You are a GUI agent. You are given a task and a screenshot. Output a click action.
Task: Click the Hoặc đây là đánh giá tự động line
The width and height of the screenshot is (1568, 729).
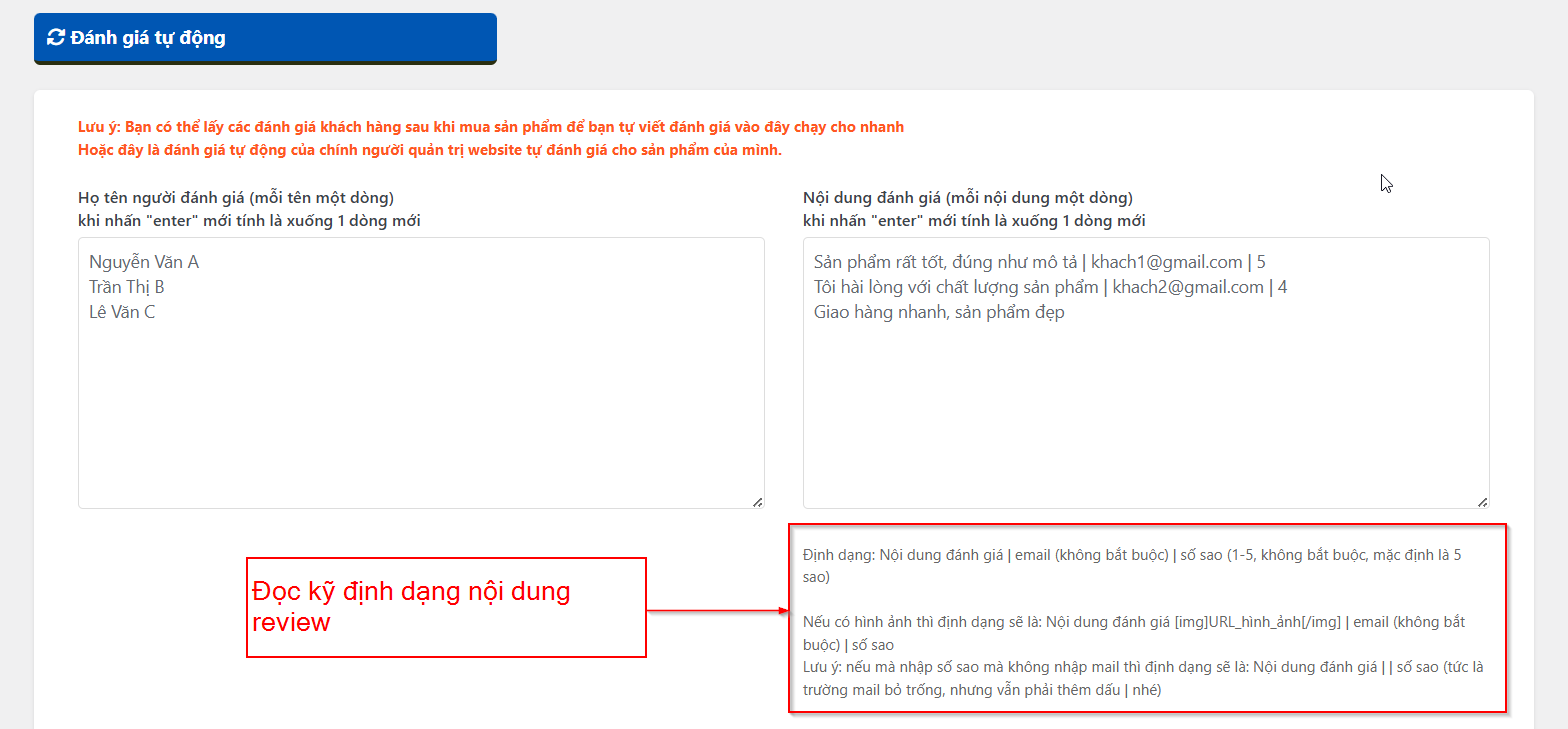pos(430,150)
